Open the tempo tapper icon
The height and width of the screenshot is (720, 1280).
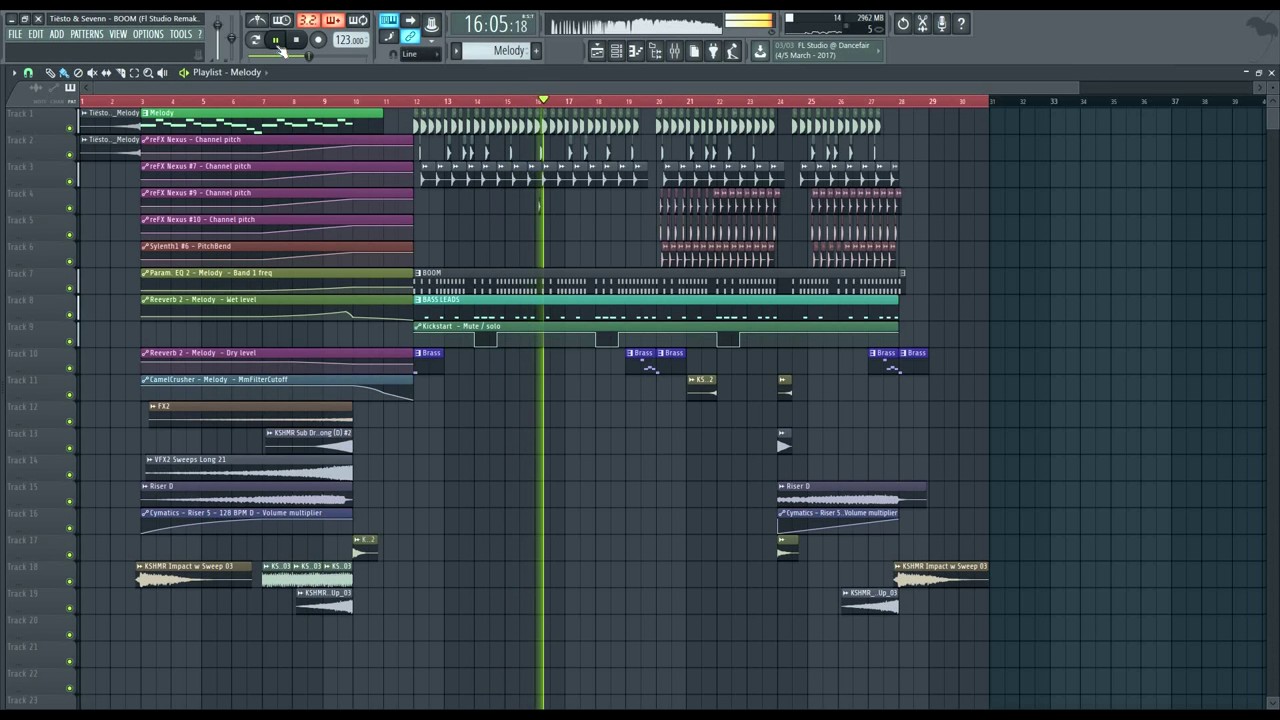point(732,51)
